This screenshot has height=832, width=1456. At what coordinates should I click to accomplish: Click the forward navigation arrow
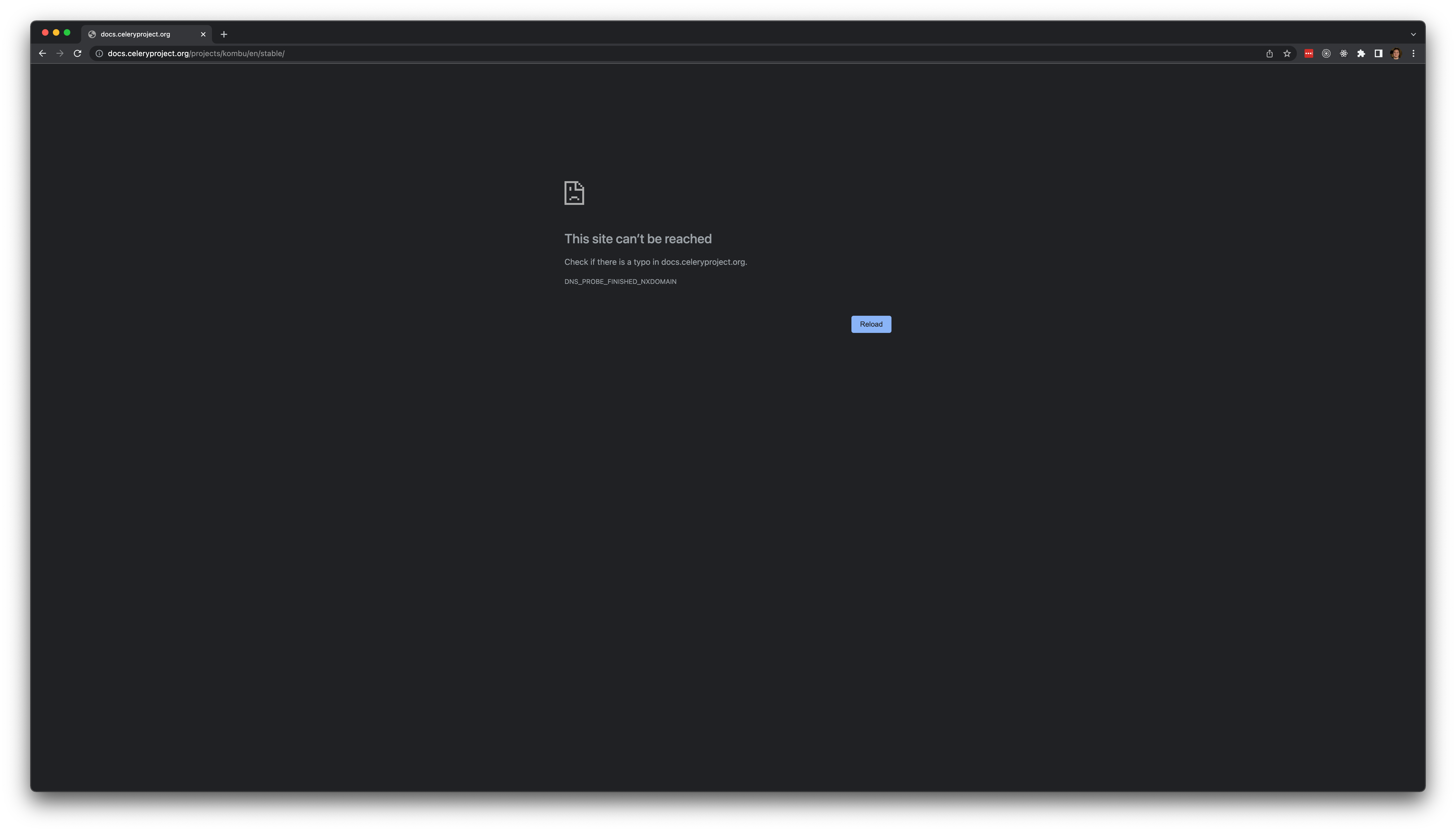[60, 53]
